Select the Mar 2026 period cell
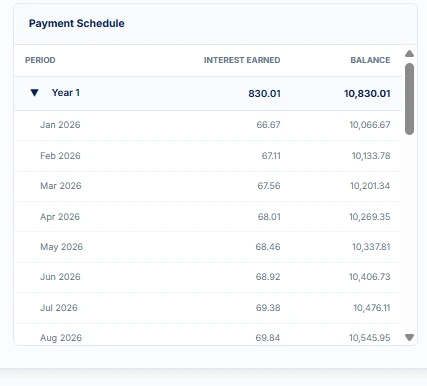This screenshot has width=427, height=386. 61,186
